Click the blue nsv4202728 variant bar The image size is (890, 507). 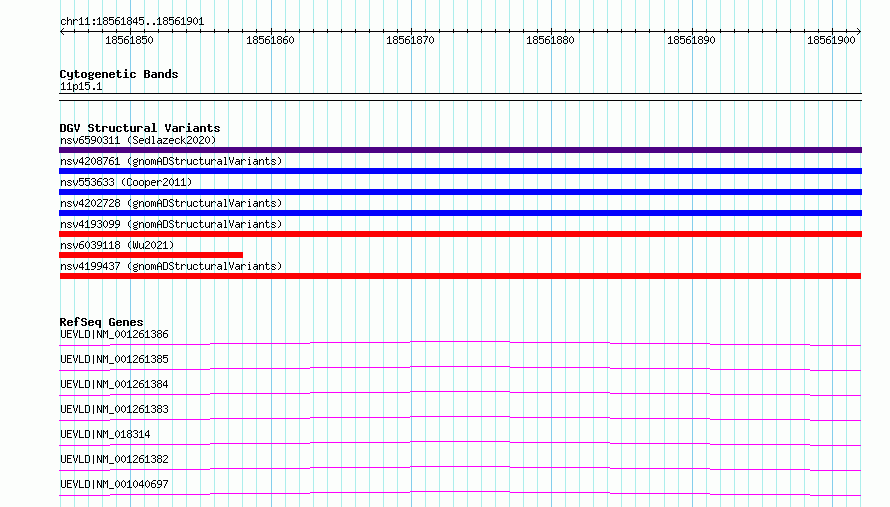pos(460,213)
